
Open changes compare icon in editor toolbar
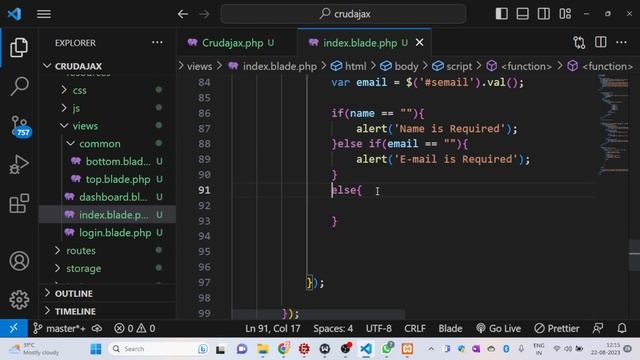tap(579, 42)
